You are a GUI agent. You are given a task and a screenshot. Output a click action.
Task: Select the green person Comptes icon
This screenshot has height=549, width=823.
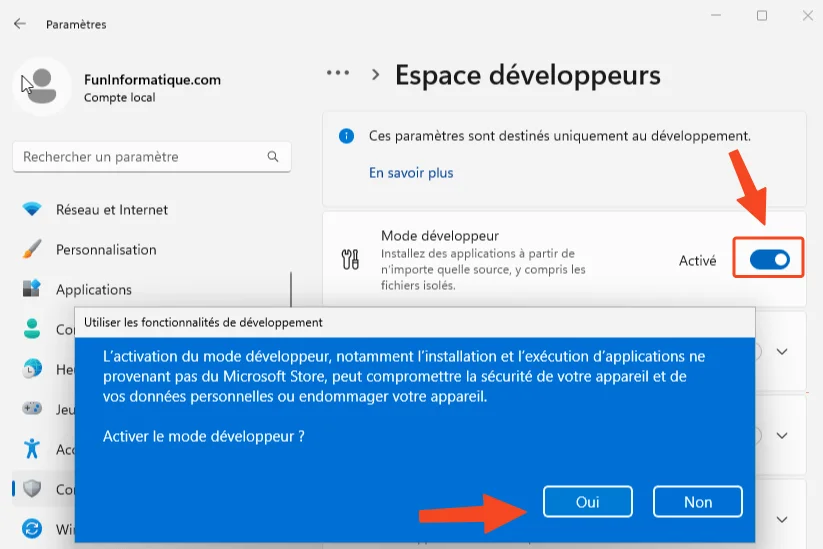click(32, 329)
